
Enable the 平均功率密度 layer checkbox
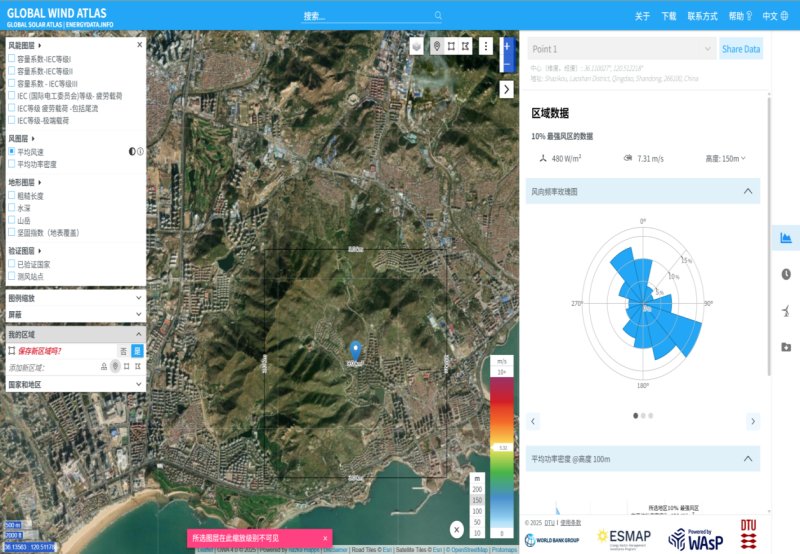(x=12, y=163)
